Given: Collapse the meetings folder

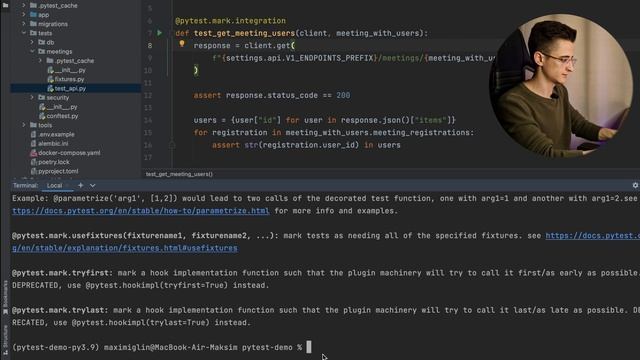Looking at the screenshot, I should pos(32,51).
